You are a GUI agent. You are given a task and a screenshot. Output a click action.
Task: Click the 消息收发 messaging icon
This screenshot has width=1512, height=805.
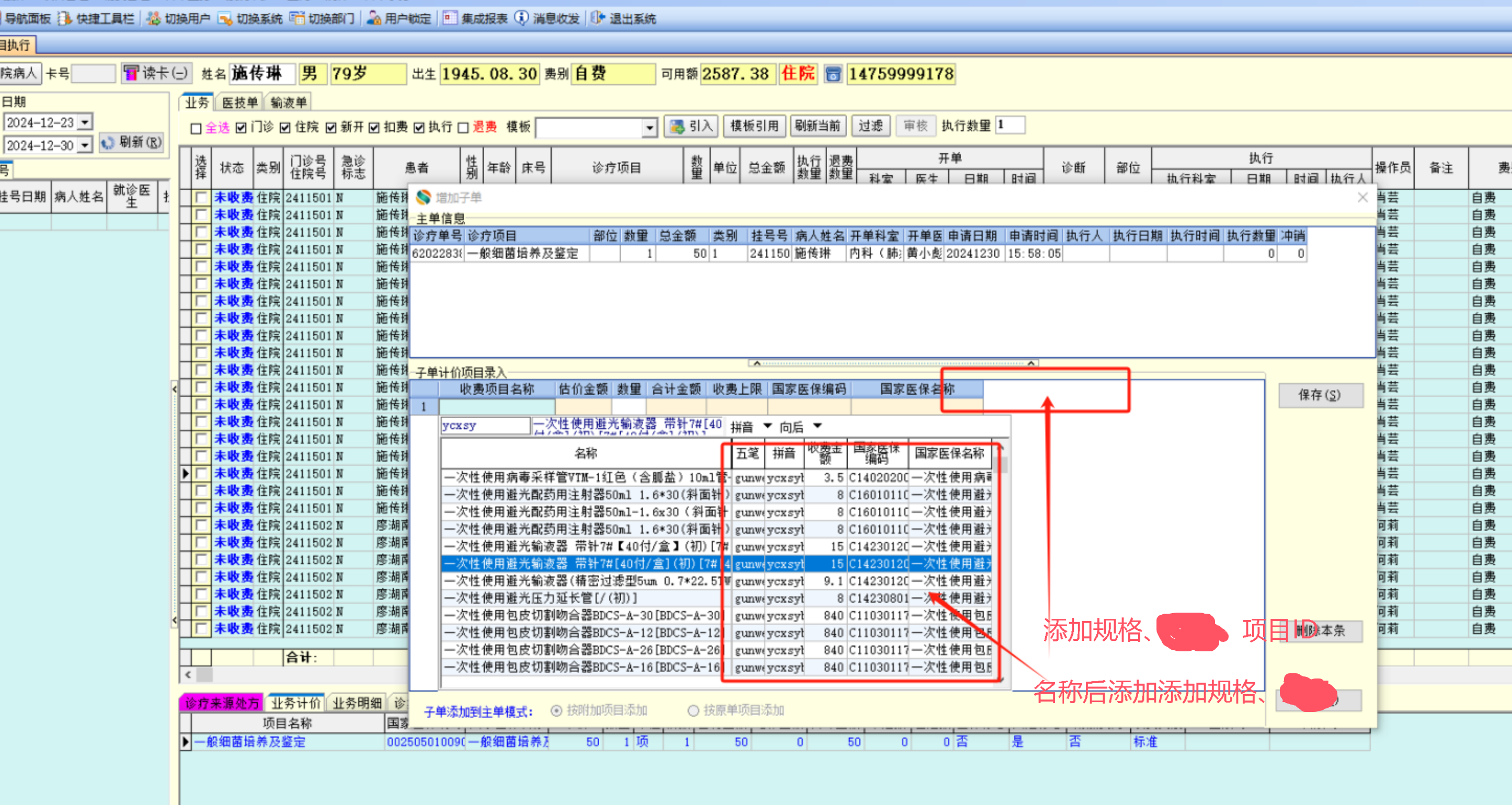[x=521, y=19]
